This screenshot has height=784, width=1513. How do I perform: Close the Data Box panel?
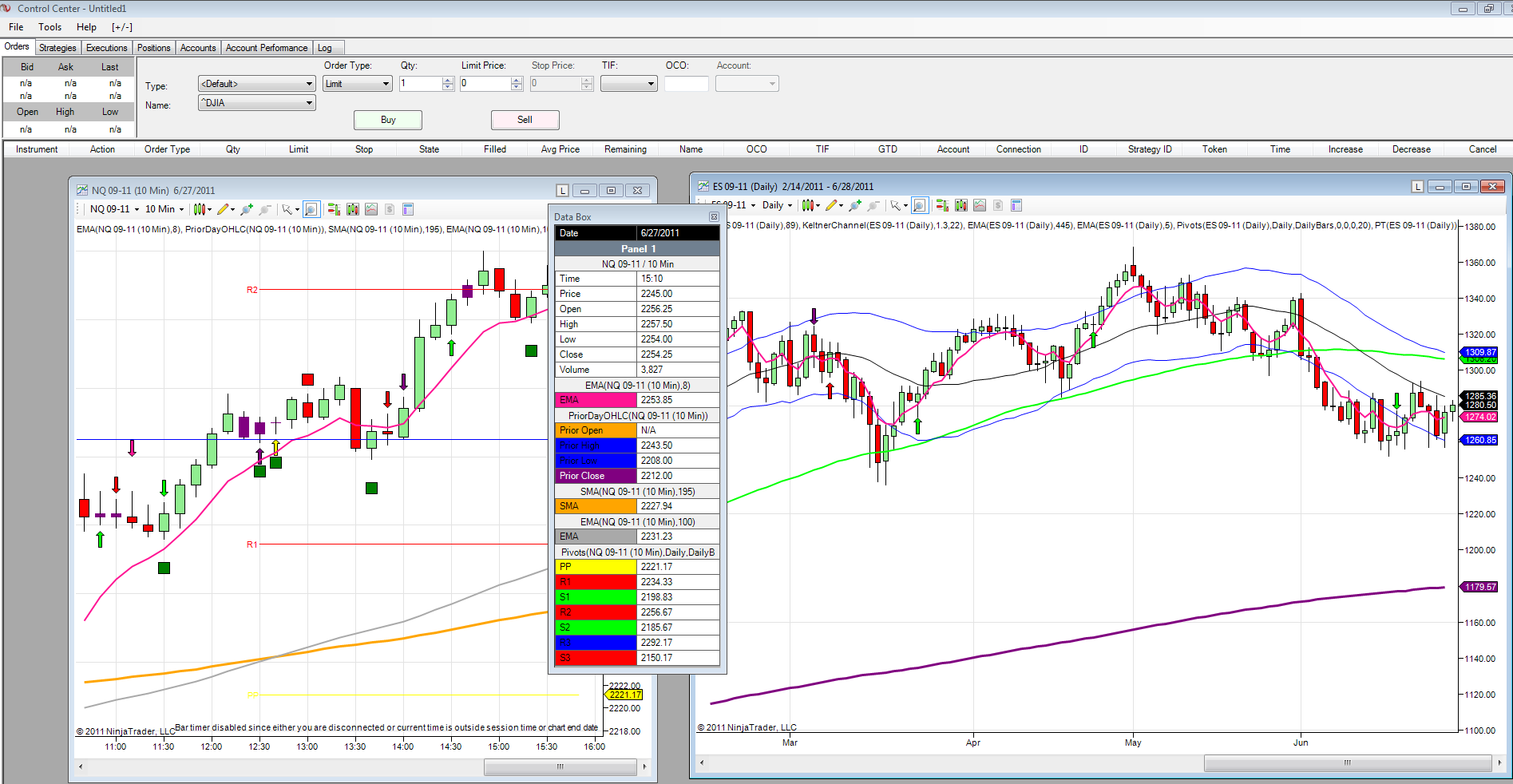(714, 216)
